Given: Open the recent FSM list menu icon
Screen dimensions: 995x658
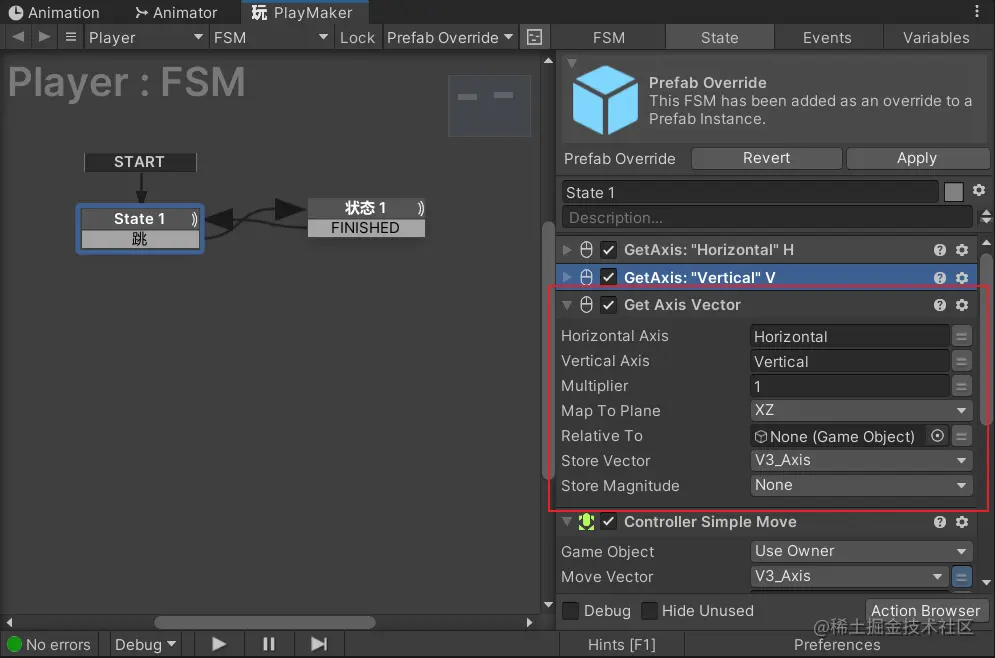Looking at the screenshot, I should [x=71, y=37].
